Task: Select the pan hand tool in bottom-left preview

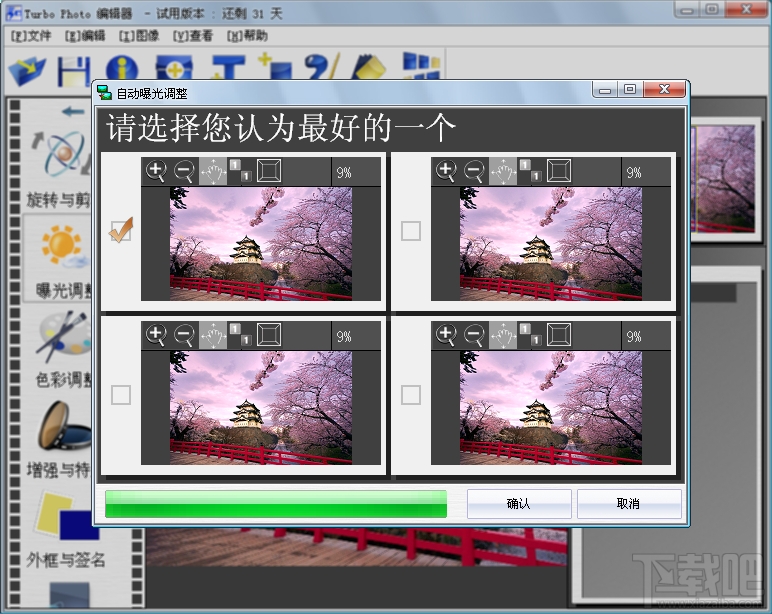Action: [213, 335]
